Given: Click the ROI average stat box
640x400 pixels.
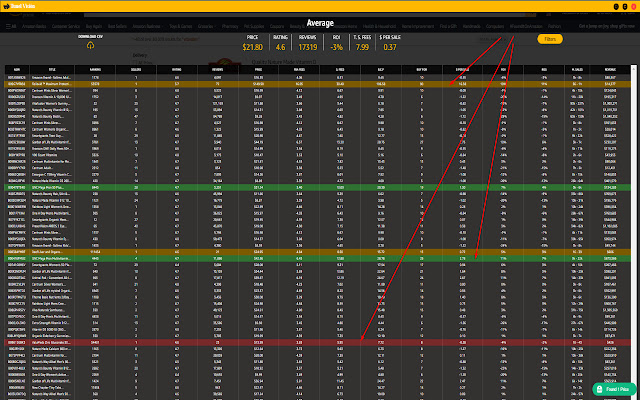Looking at the screenshot, I should [336, 43].
